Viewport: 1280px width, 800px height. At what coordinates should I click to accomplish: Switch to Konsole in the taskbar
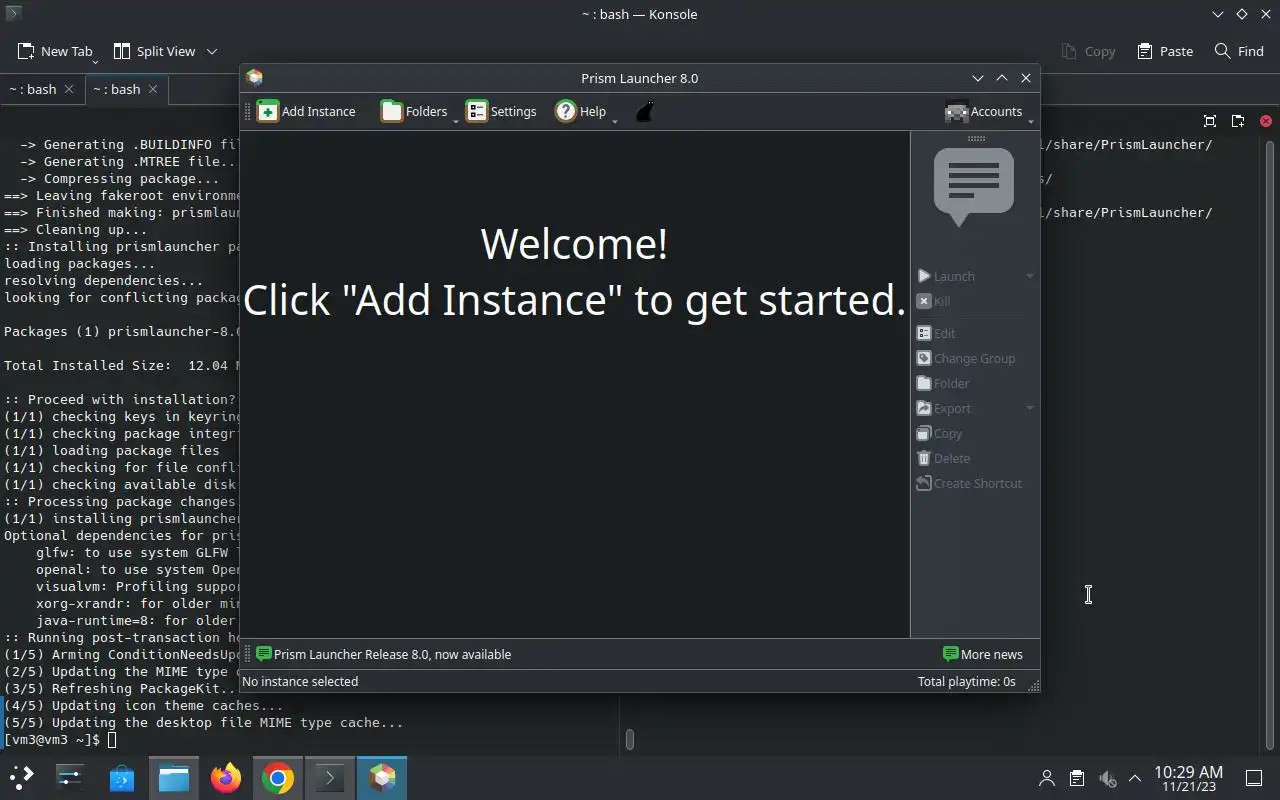330,777
